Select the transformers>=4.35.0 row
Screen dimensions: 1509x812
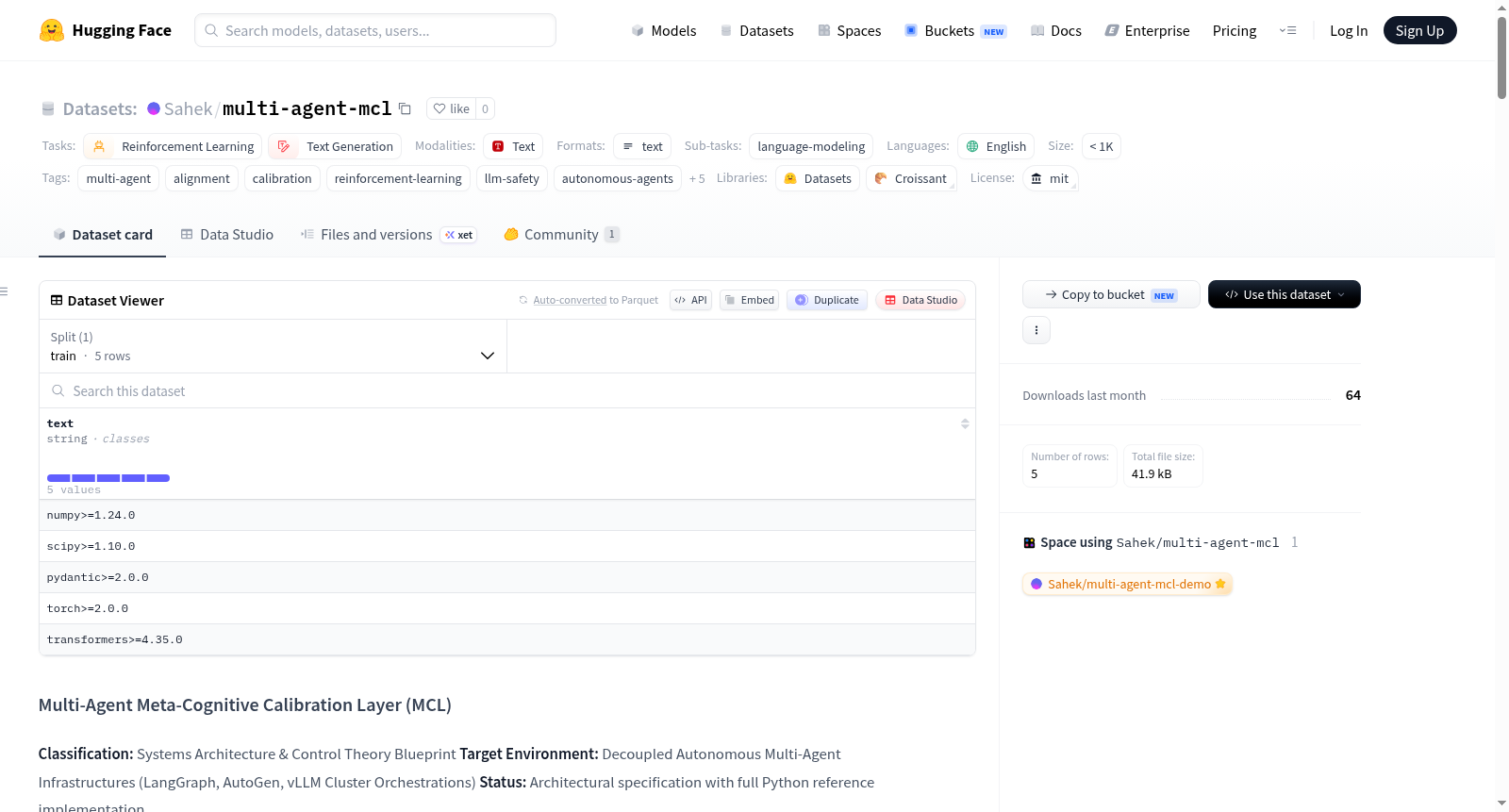(x=507, y=639)
